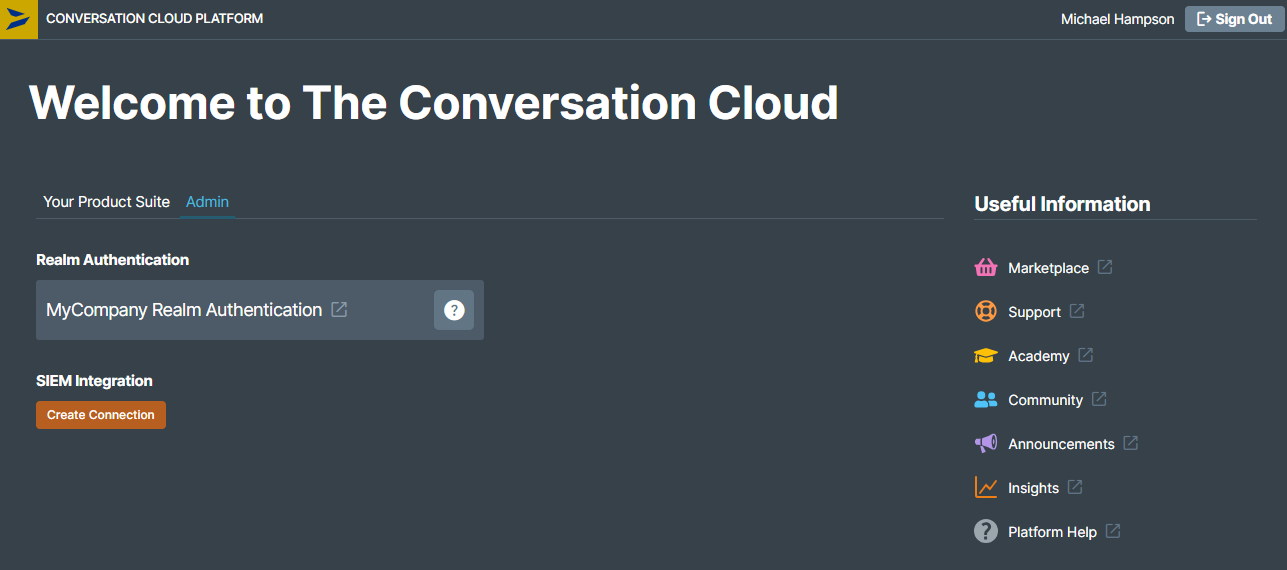
Task: Click the Community people icon
Action: click(x=986, y=400)
